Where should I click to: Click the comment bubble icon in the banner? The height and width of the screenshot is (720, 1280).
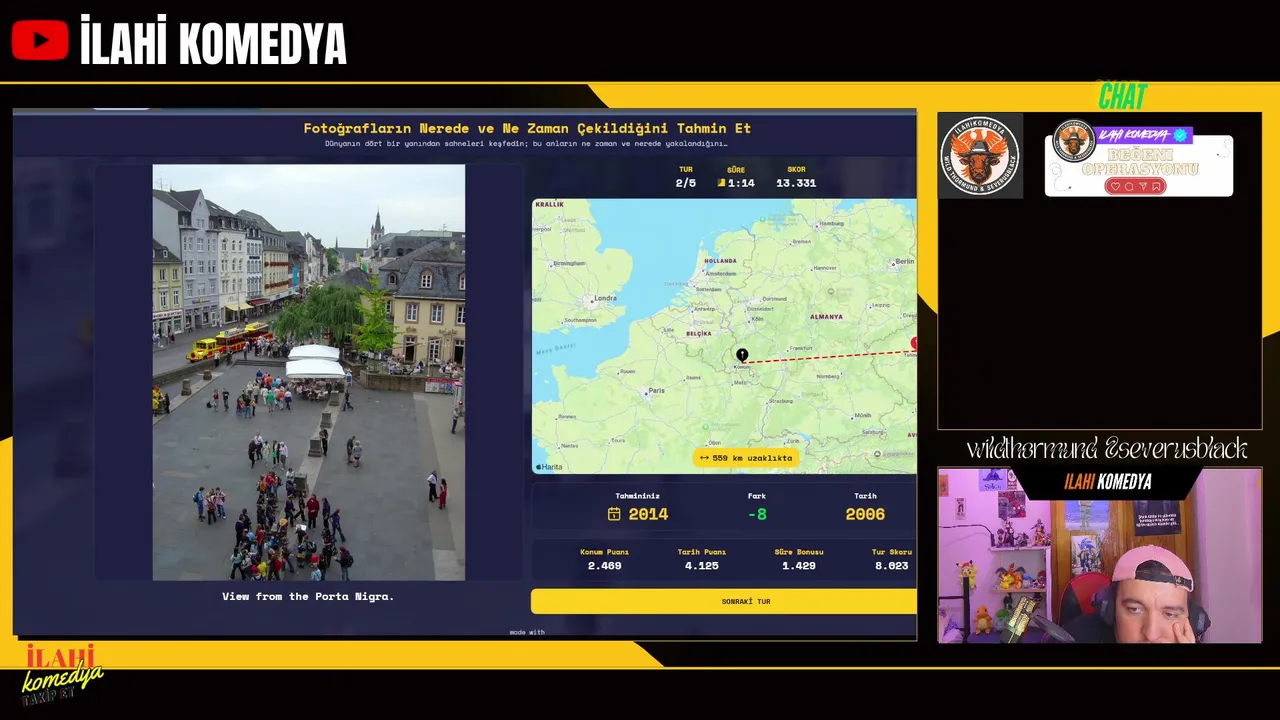pos(1129,186)
